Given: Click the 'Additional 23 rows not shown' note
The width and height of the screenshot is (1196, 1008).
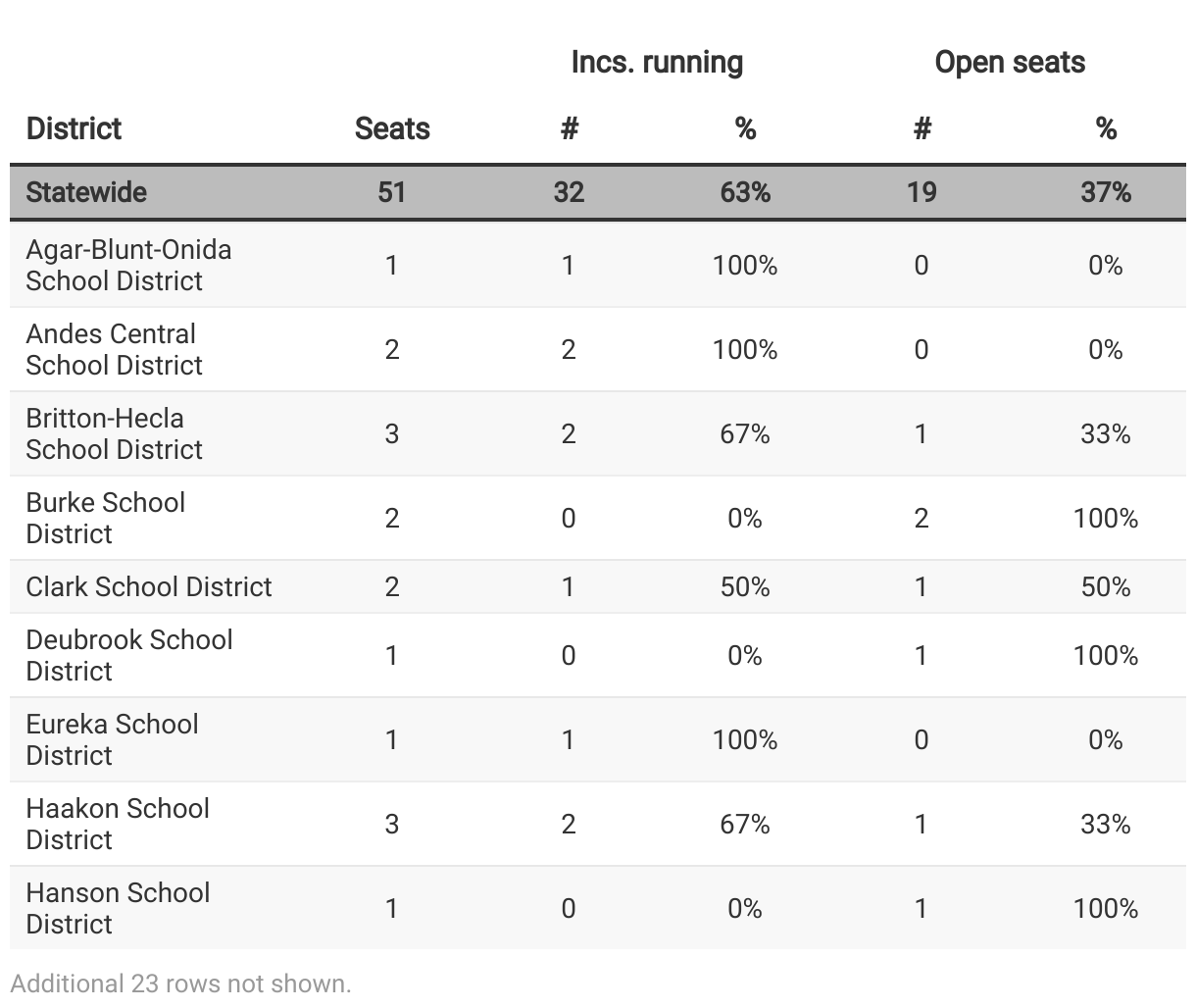Looking at the screenshot, I should pos(181,983).
